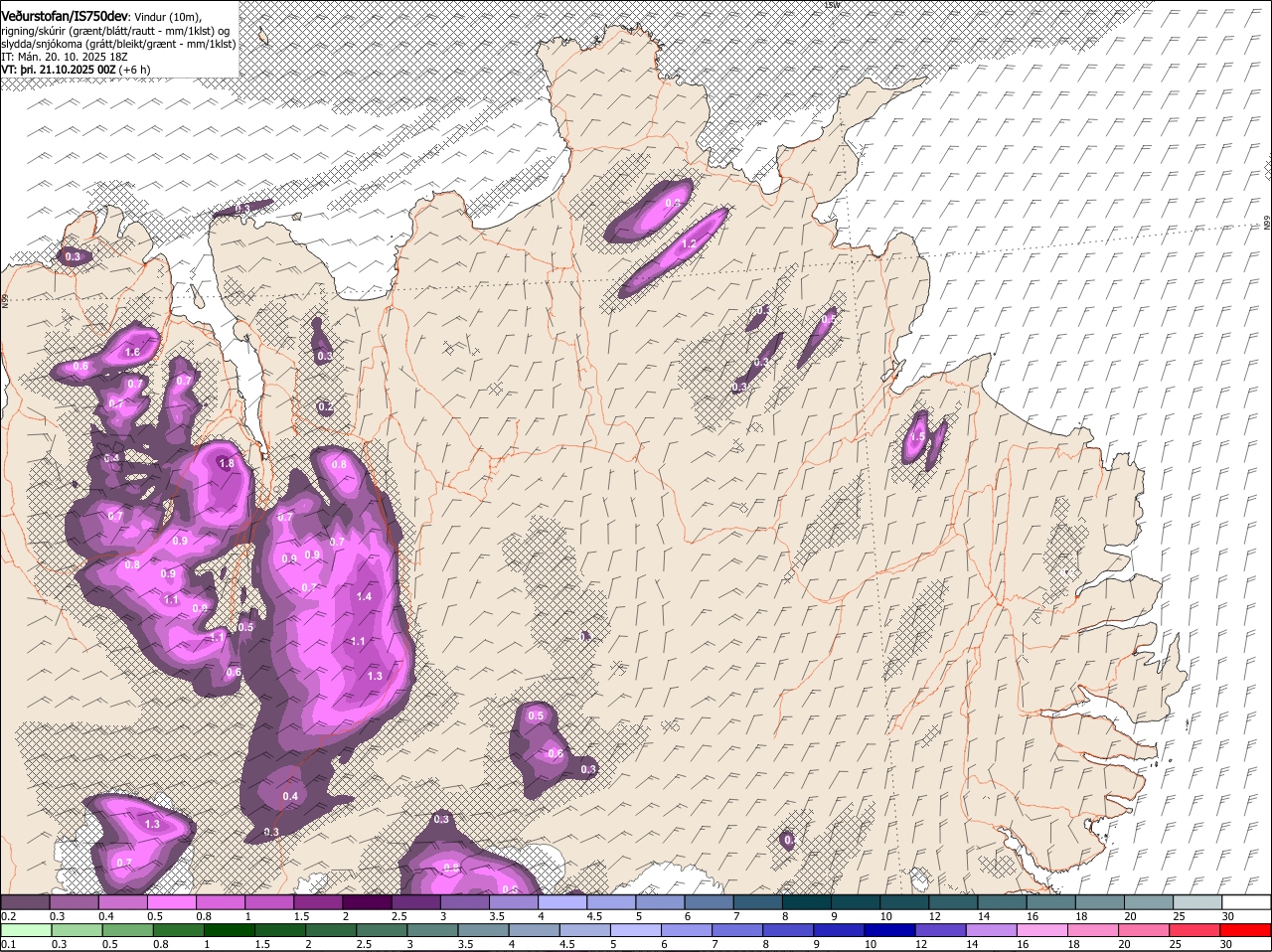Click the 1.8 precipitation value on the map

227,463
